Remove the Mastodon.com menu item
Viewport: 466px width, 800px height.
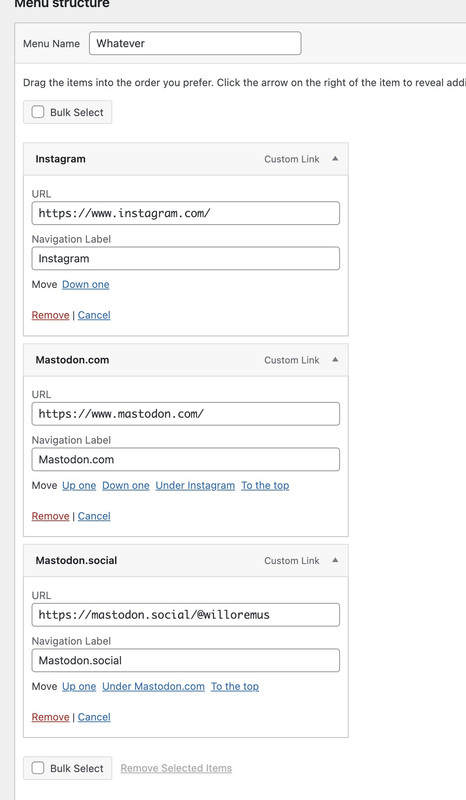pos(51,516)
